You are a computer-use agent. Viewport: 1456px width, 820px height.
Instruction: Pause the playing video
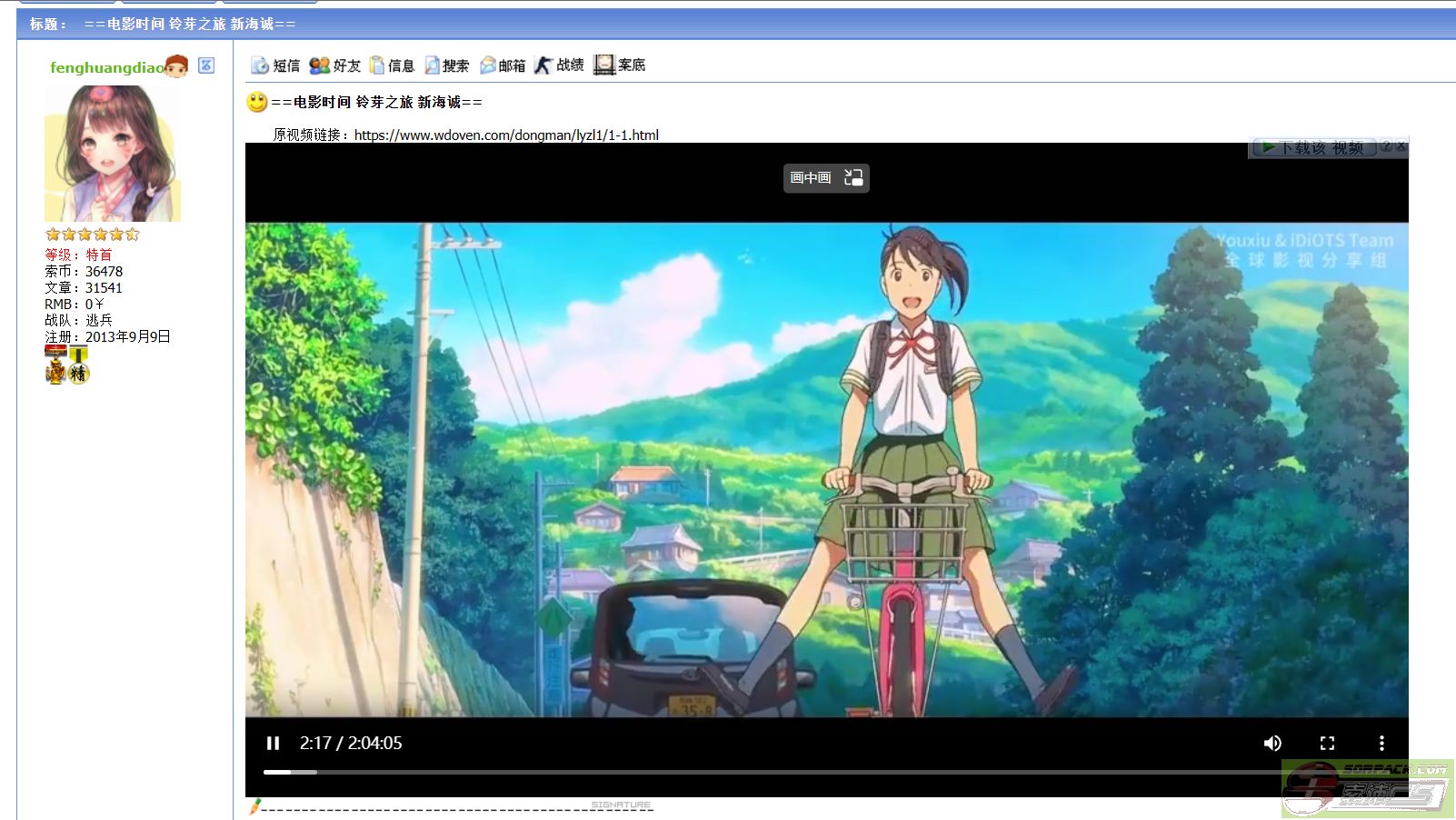pyautogui.click(x=274, y=743)
